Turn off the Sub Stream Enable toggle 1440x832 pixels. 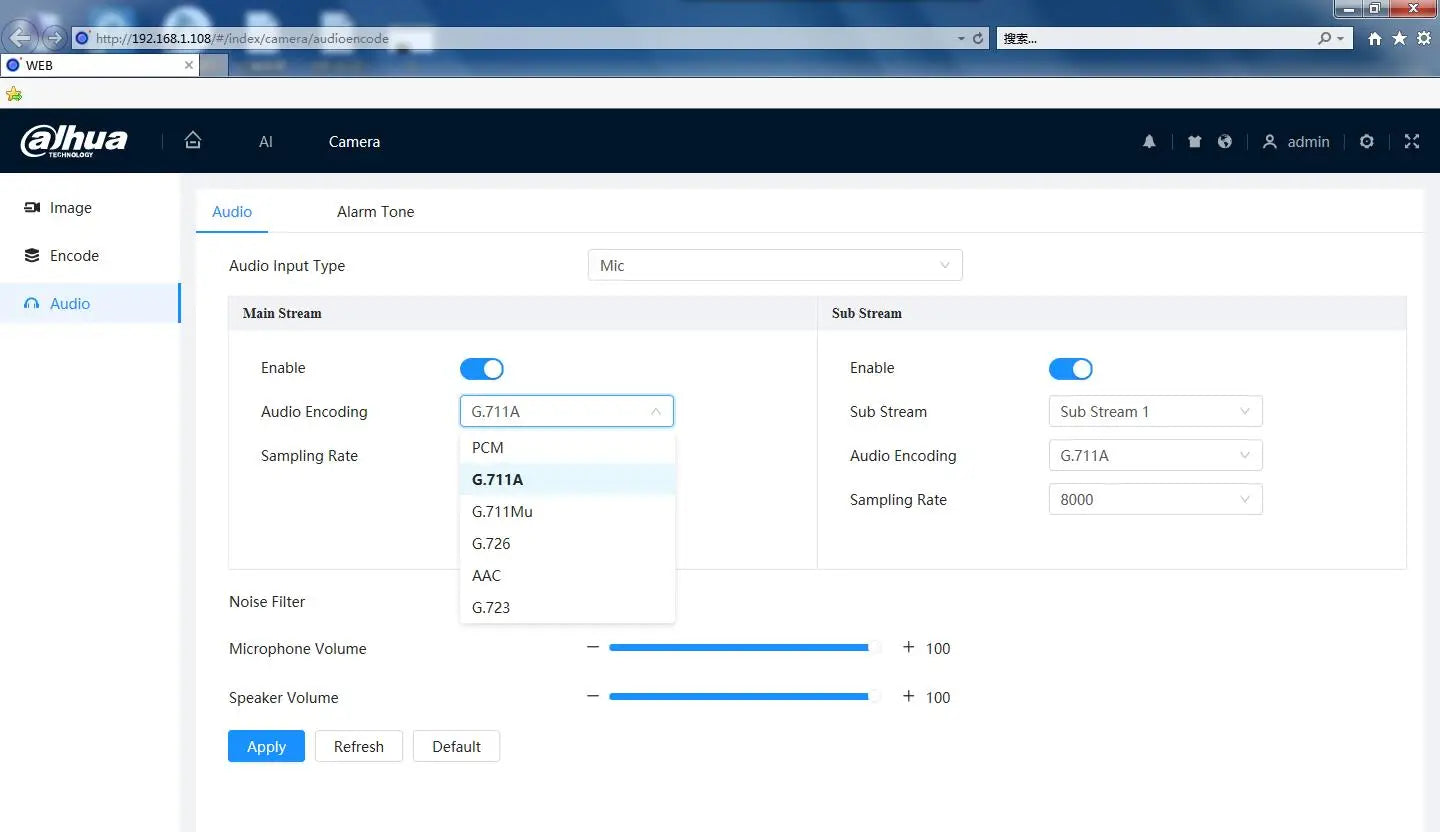1070,369
